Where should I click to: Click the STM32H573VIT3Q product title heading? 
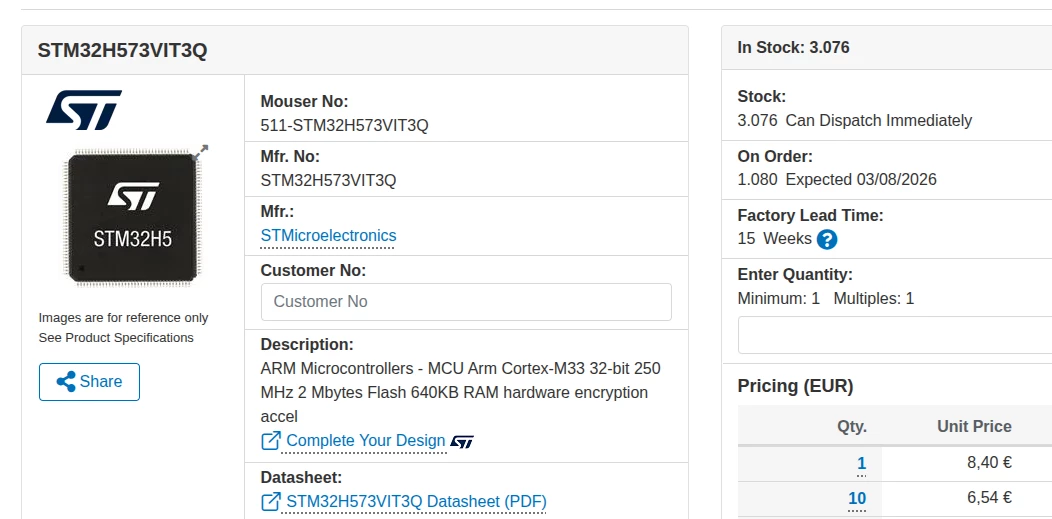(122, 51)
